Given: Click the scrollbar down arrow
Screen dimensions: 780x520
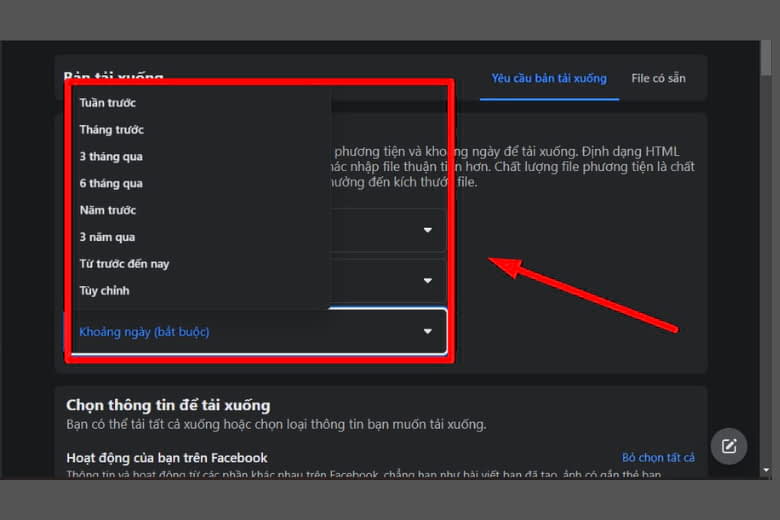Looking at the screenshot, I should coord(766,470).
